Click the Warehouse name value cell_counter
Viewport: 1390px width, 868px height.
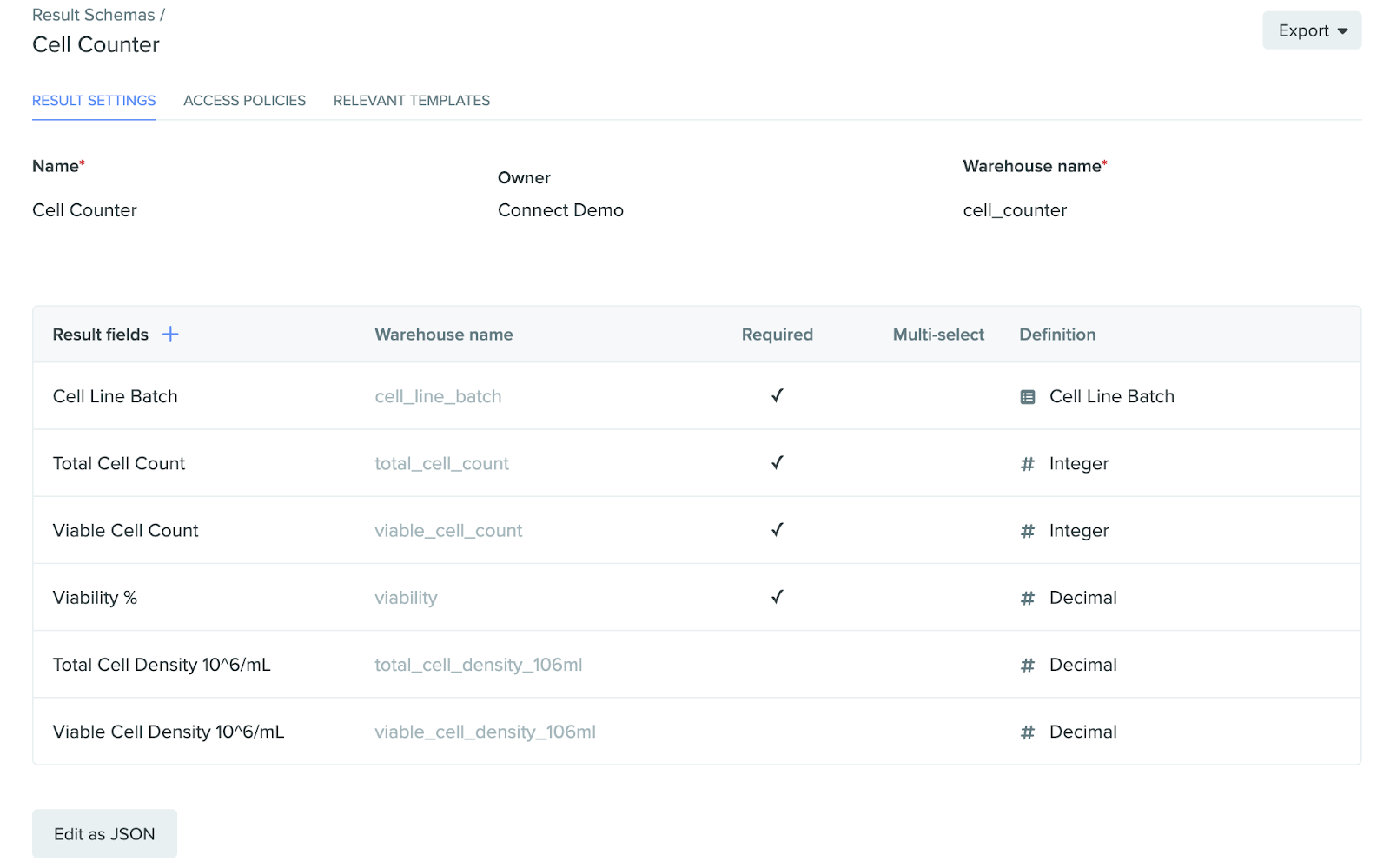tap(1015, 210)
